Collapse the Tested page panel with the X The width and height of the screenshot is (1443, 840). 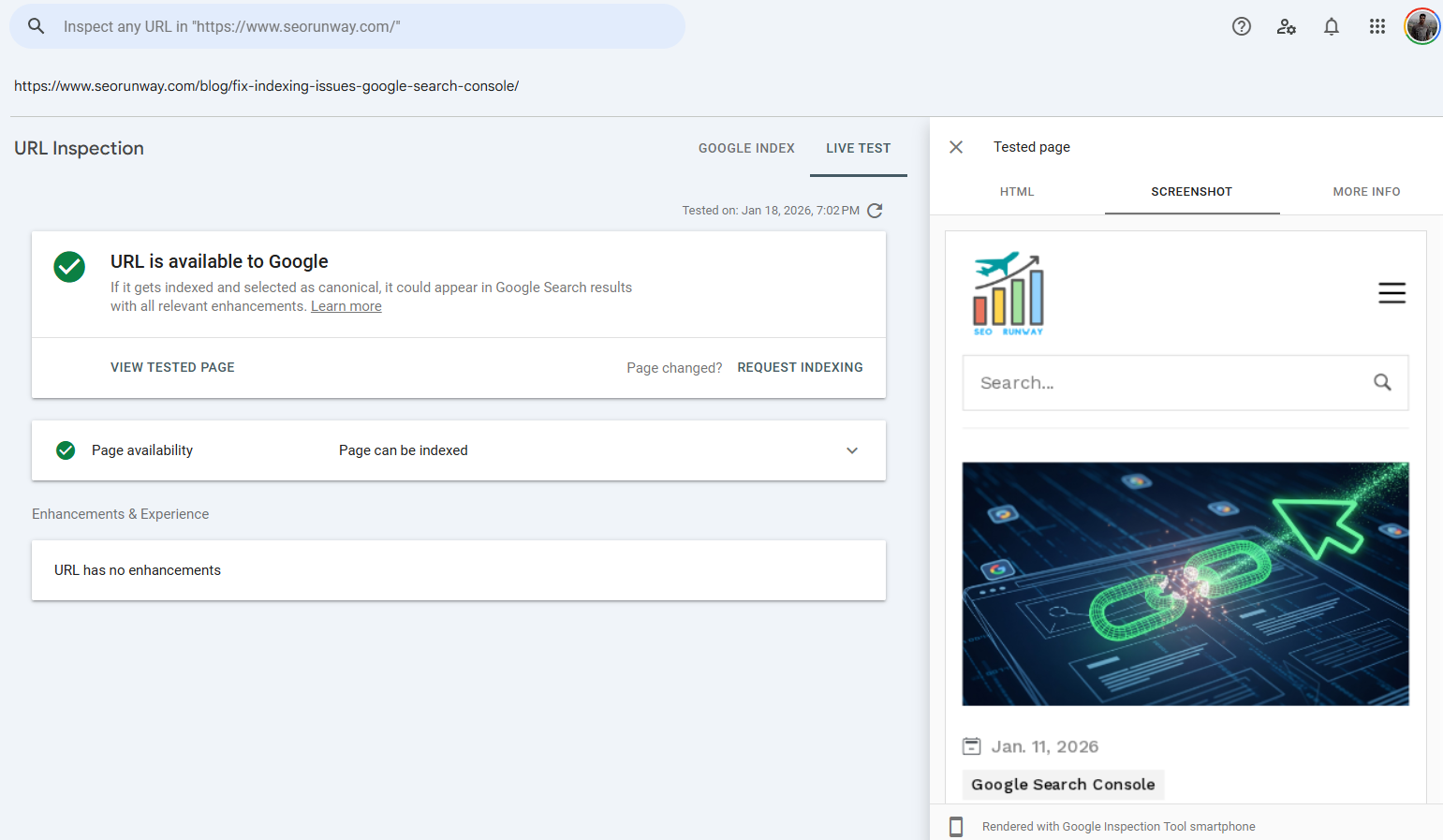click(955, 147)
